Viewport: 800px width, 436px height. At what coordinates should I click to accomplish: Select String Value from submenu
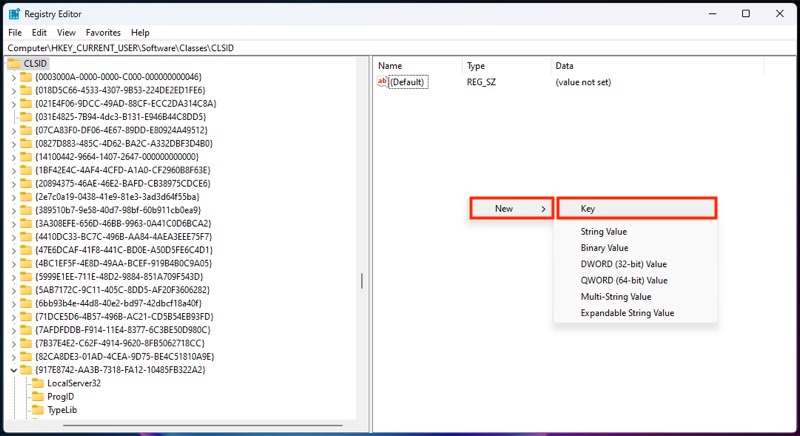[x=604, y=231]
